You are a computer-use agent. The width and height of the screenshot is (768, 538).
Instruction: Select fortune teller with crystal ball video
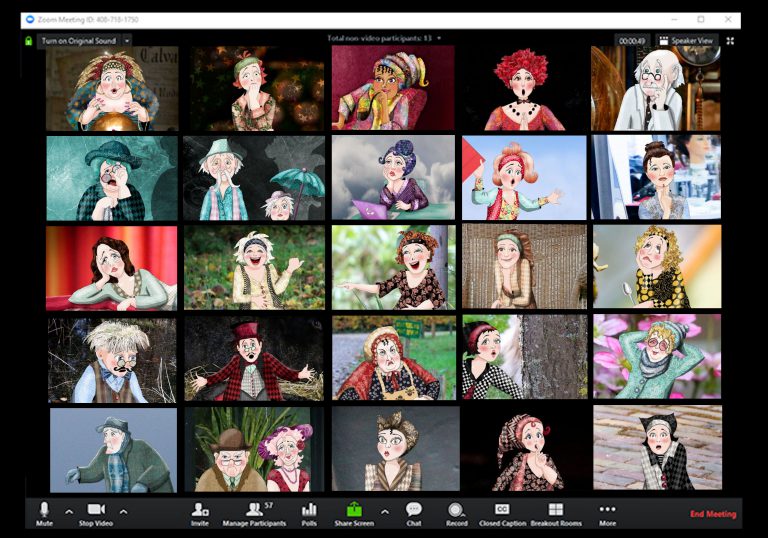[x=112, y=89]
